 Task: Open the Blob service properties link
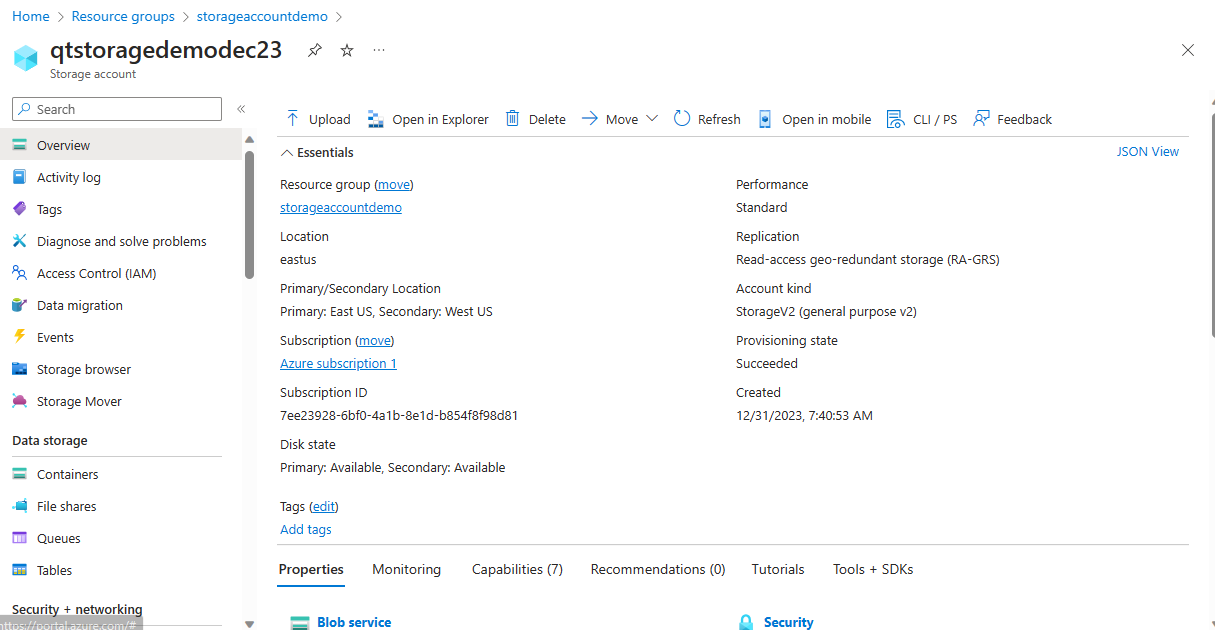pyautogui.click(x=354, y=622)
